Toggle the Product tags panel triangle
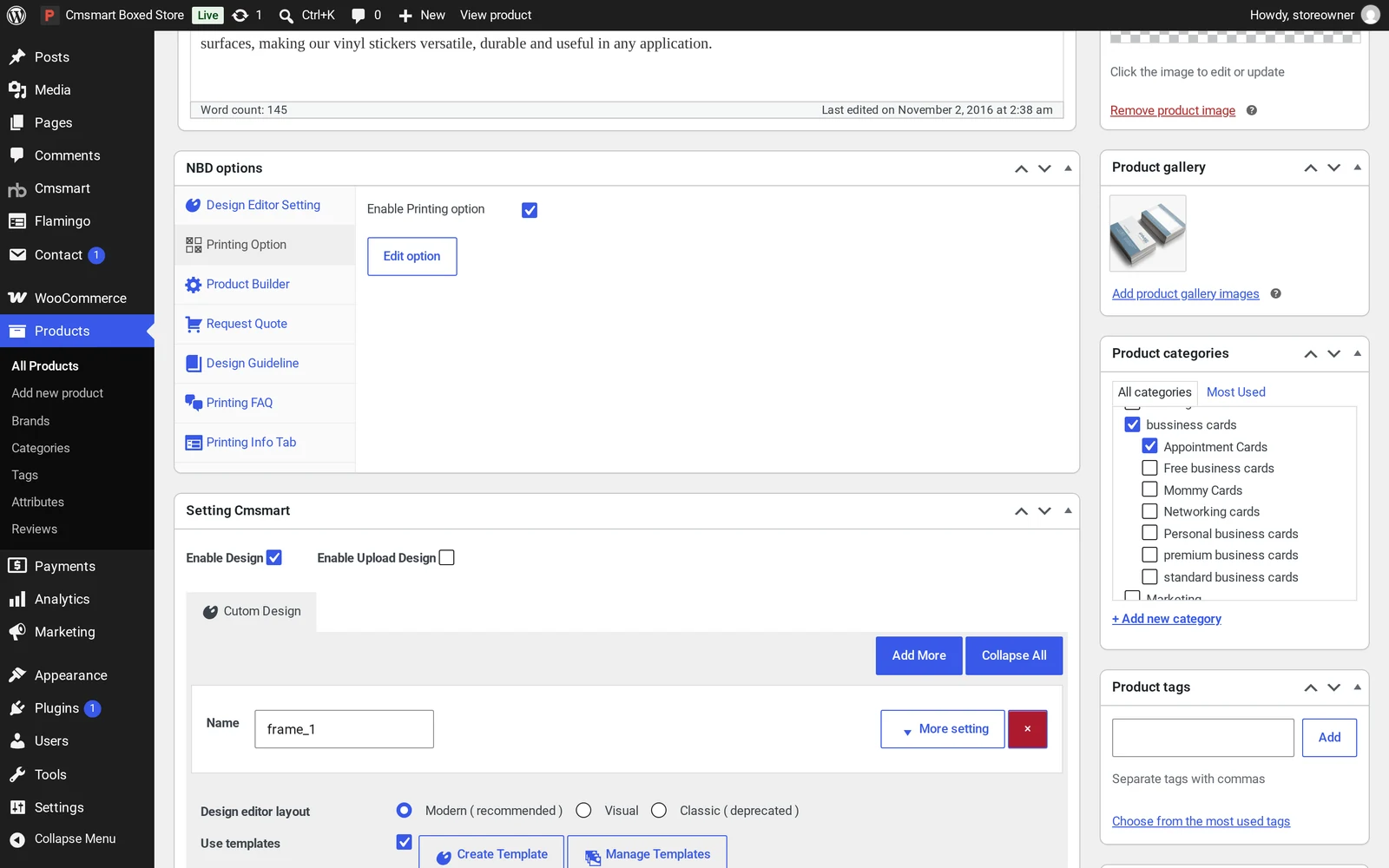 tap(1357, 687)
